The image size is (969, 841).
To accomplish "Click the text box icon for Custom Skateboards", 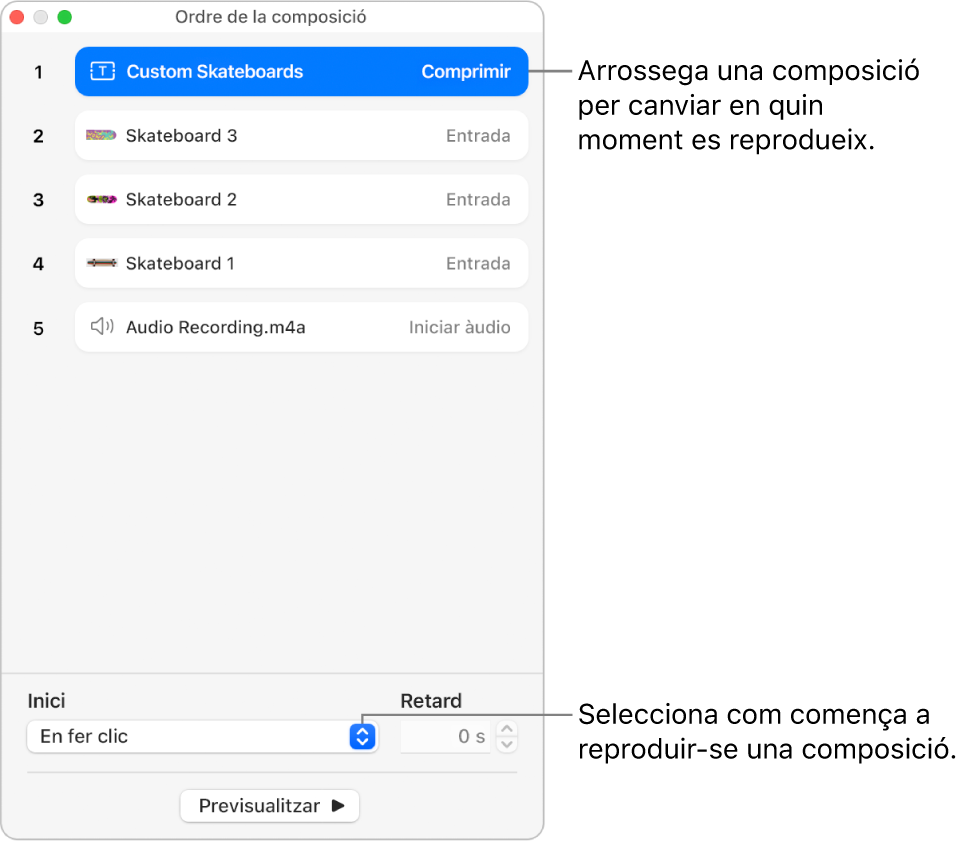I will point(103,72).
